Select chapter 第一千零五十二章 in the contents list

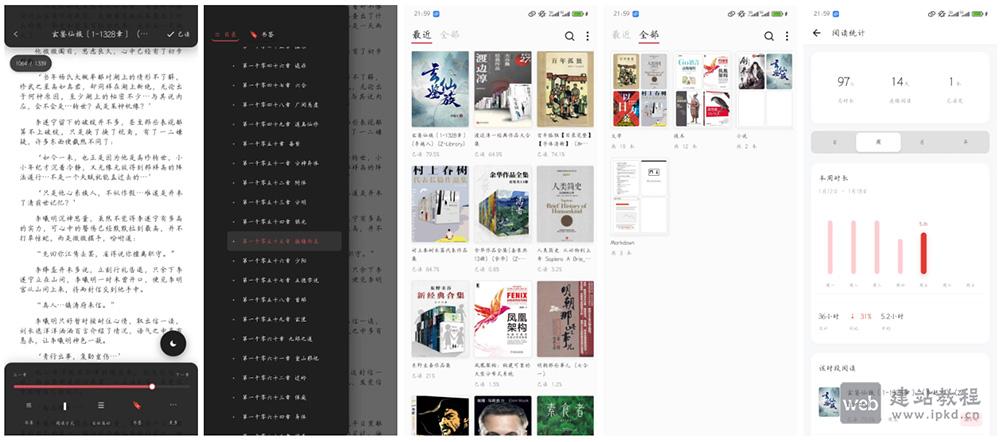click(x=284, y=182)
